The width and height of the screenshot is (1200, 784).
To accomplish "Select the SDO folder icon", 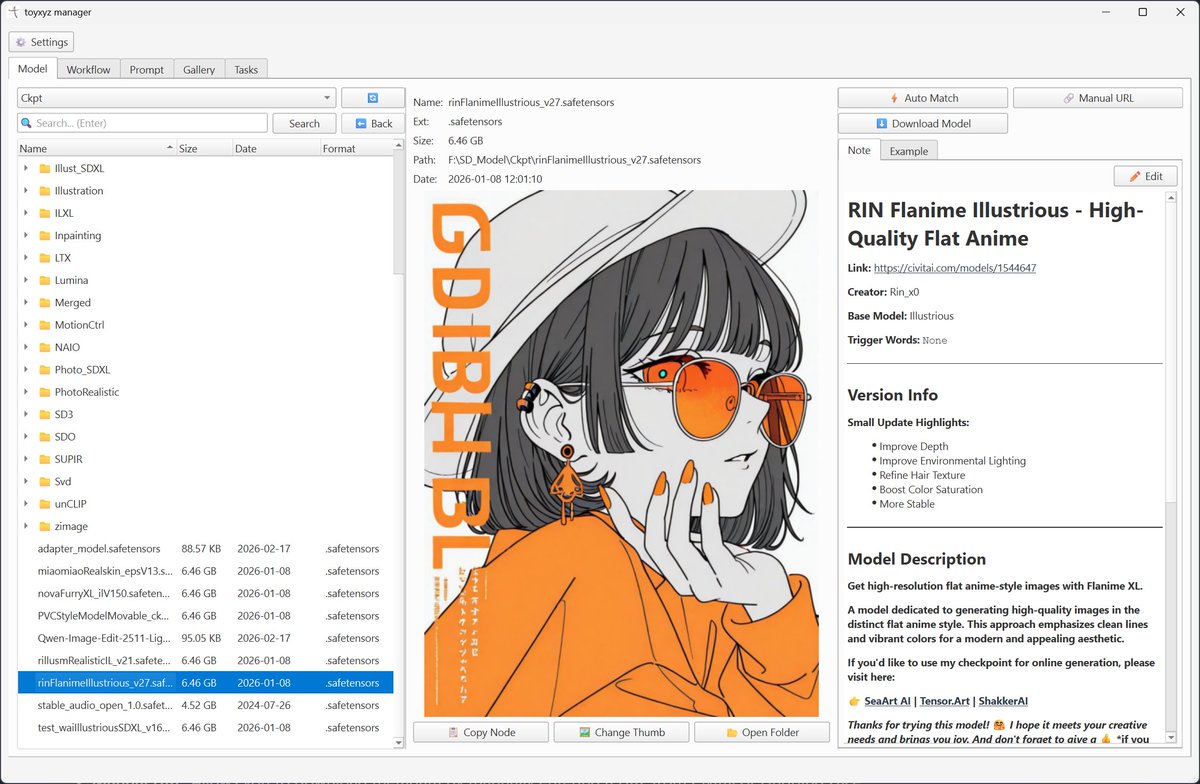I will coord(44,437).
